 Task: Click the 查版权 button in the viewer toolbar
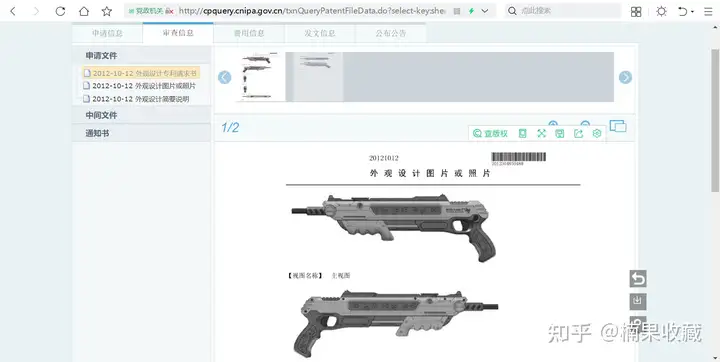(490, 134)
